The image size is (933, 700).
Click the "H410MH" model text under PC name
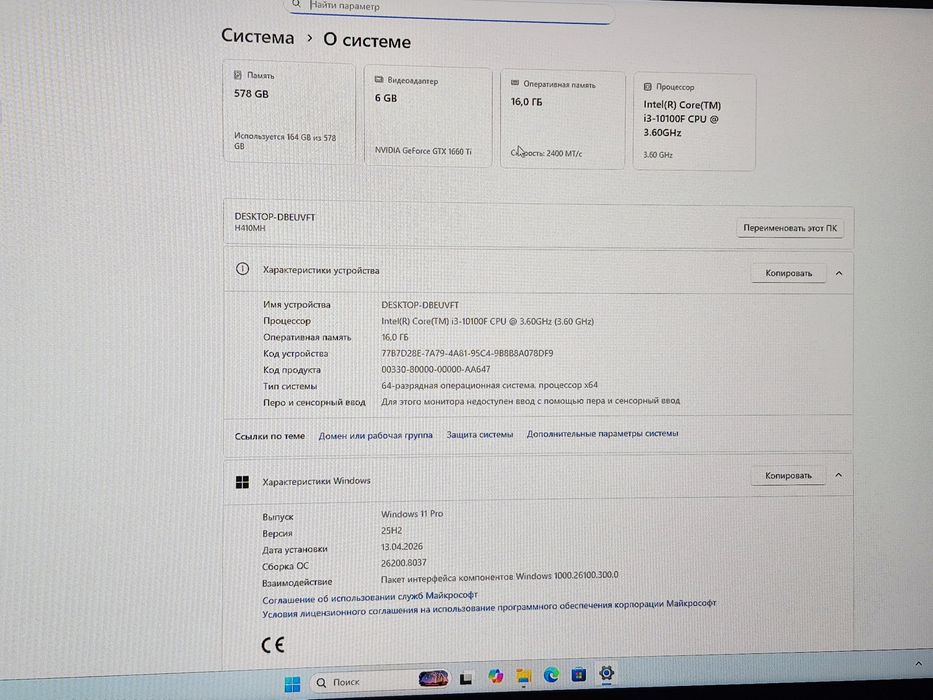click(x=250, y=228)
